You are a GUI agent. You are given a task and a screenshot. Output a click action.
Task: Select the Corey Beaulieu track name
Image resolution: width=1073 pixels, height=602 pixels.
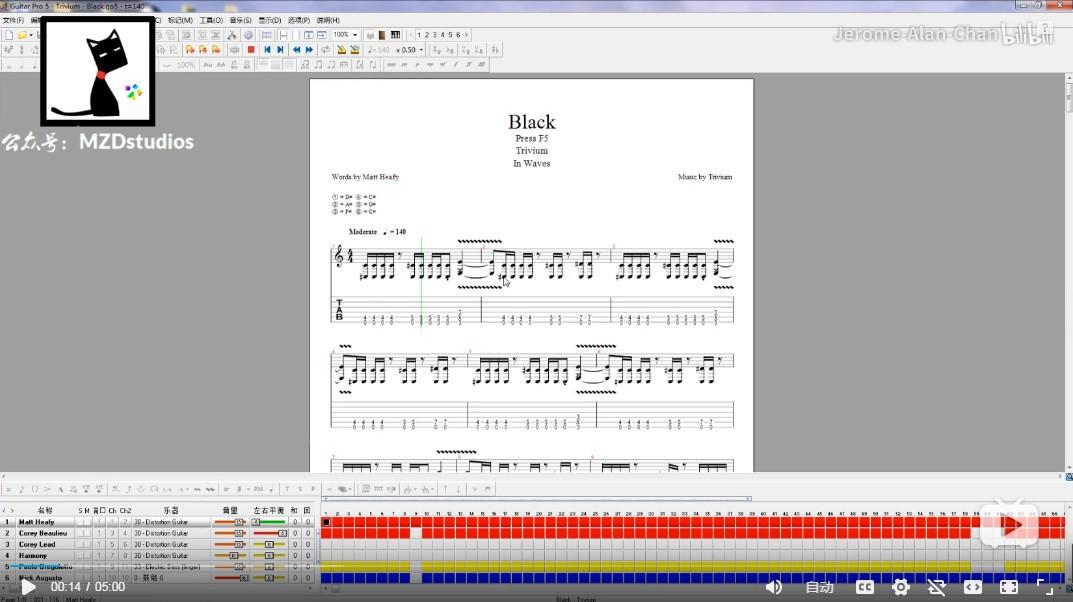(x=42, y=533)
